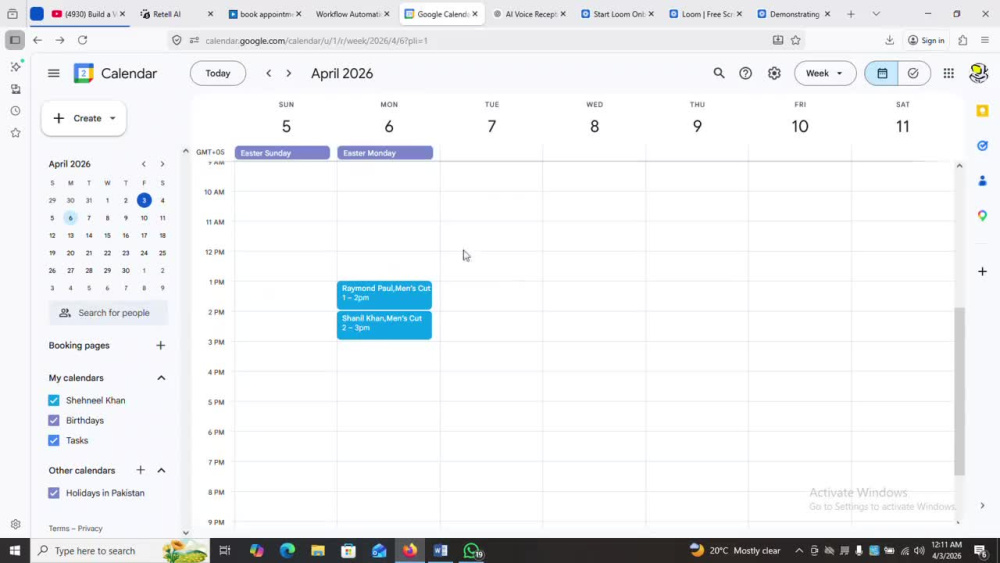Open the Create dropdown arrow
Viewport: 1000px width, 563px height.
coord(113,118)
